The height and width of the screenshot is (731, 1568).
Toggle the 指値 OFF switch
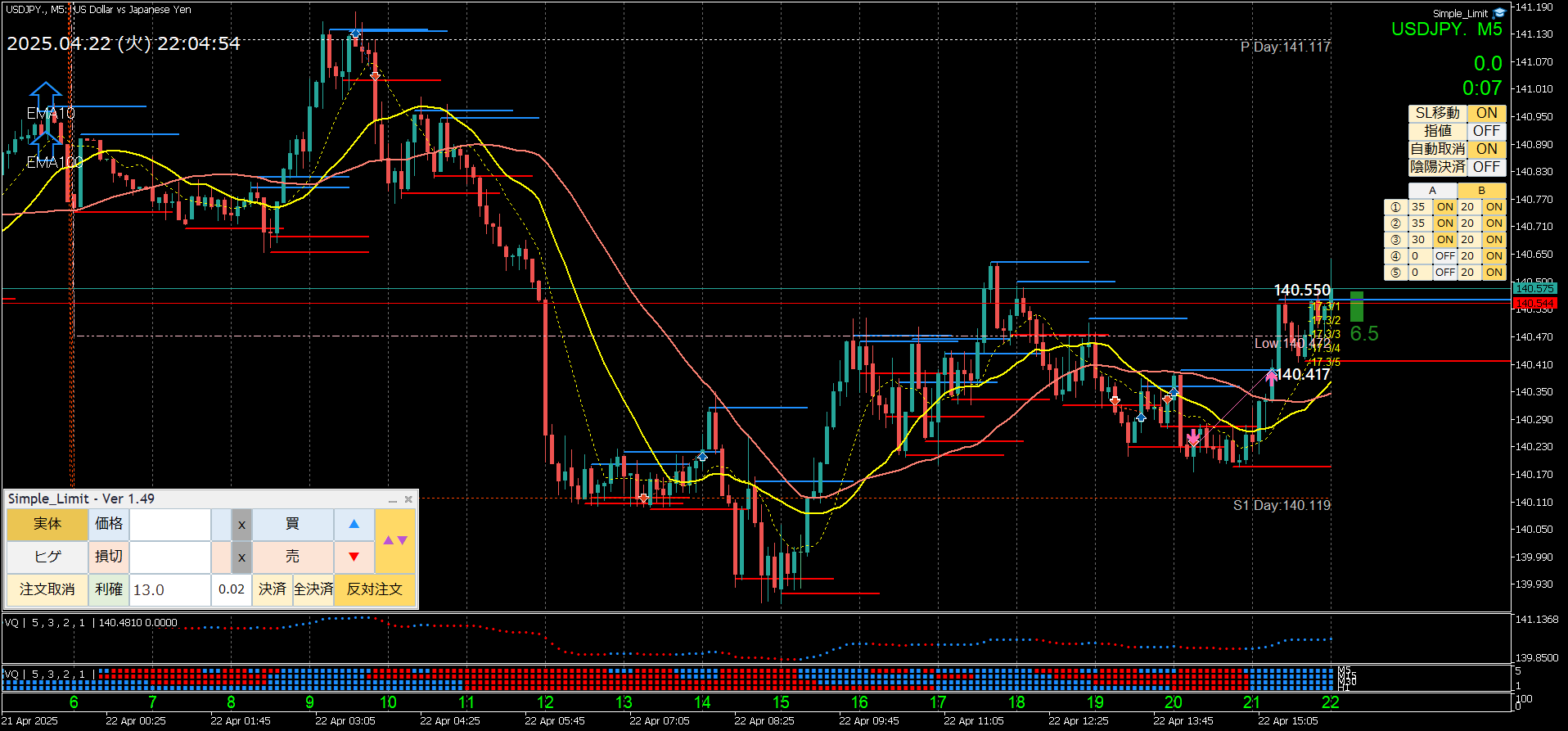click(x=1486, y=131)
